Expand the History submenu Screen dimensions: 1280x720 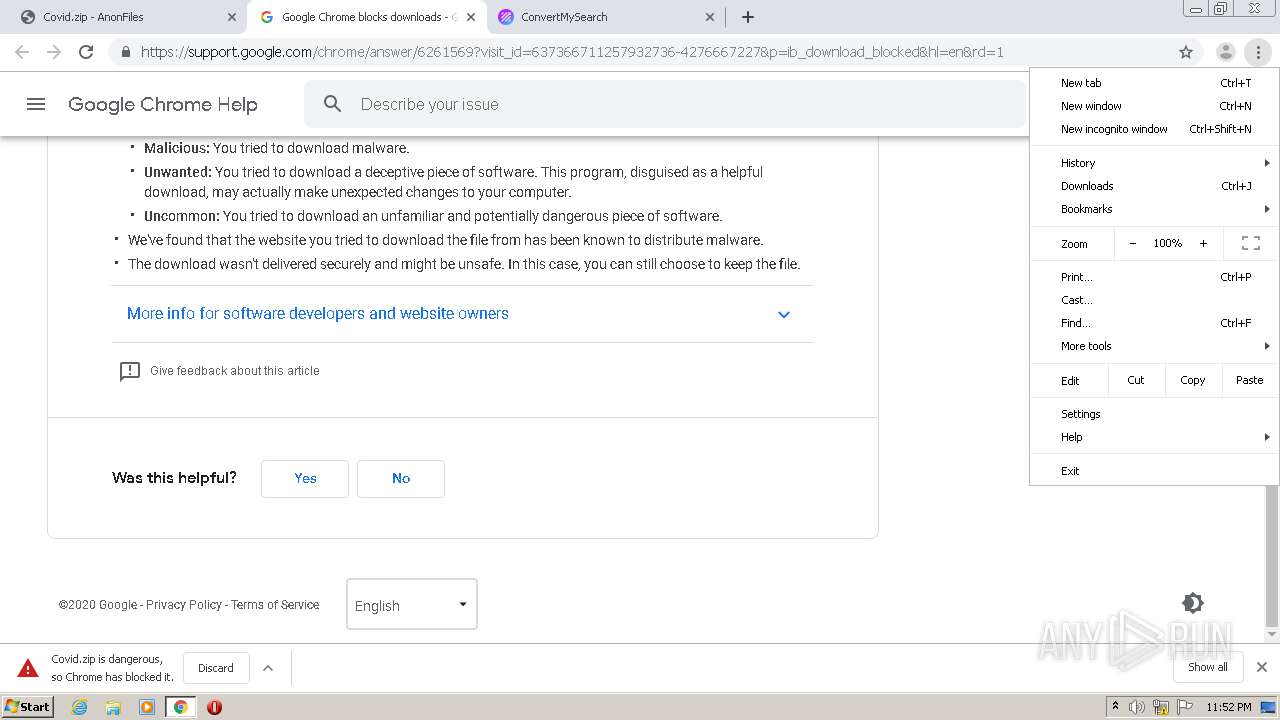(1155, 163)
